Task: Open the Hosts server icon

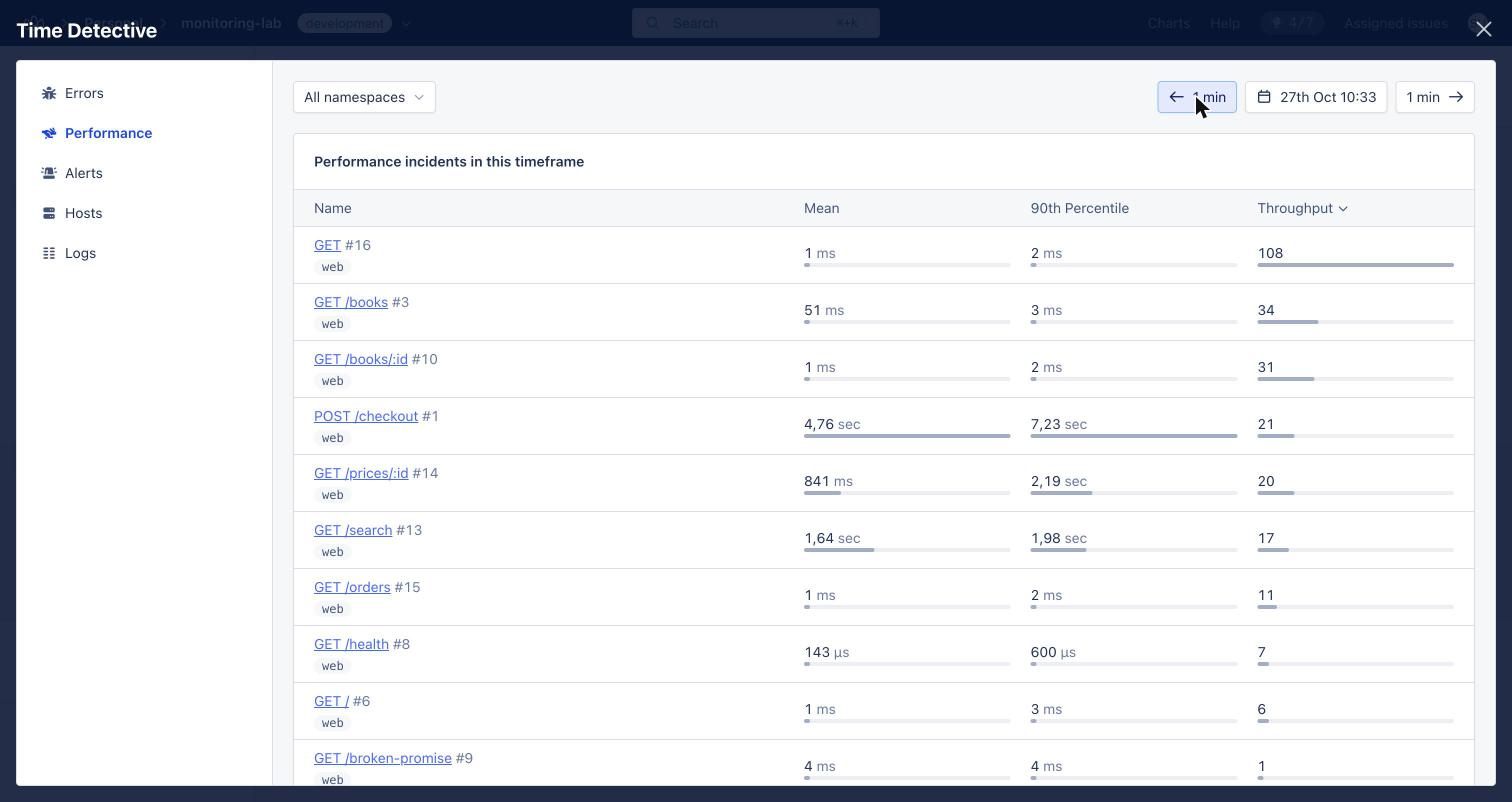Action: tap(49, 213)
